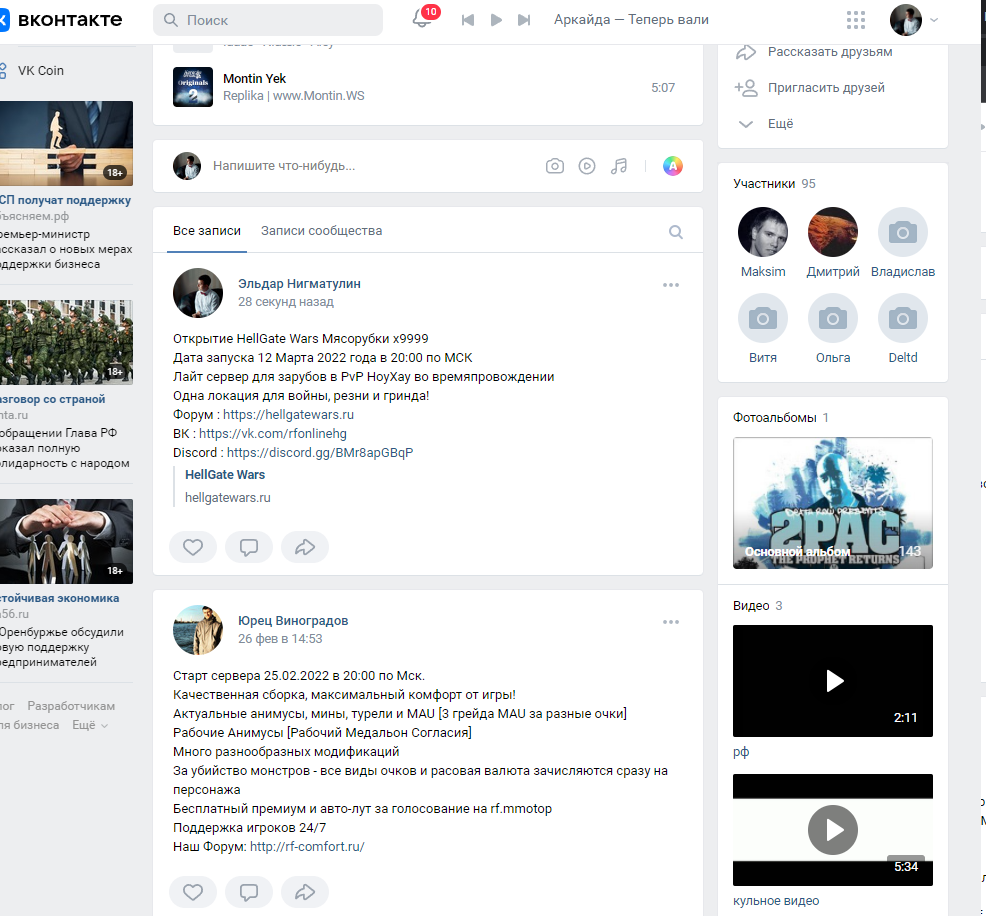This screenshot has width=986, height=916.
Task: Skip to next track in header player
Action: click(x=524, y=20)
